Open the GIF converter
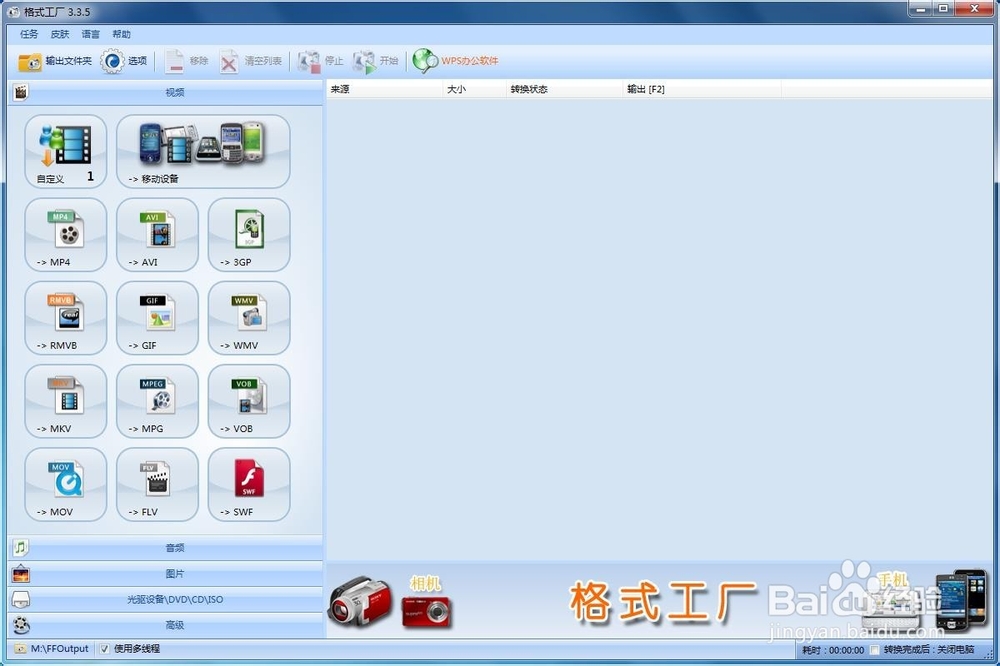This screenshot has height=666, width=1000. pos(156,318)
